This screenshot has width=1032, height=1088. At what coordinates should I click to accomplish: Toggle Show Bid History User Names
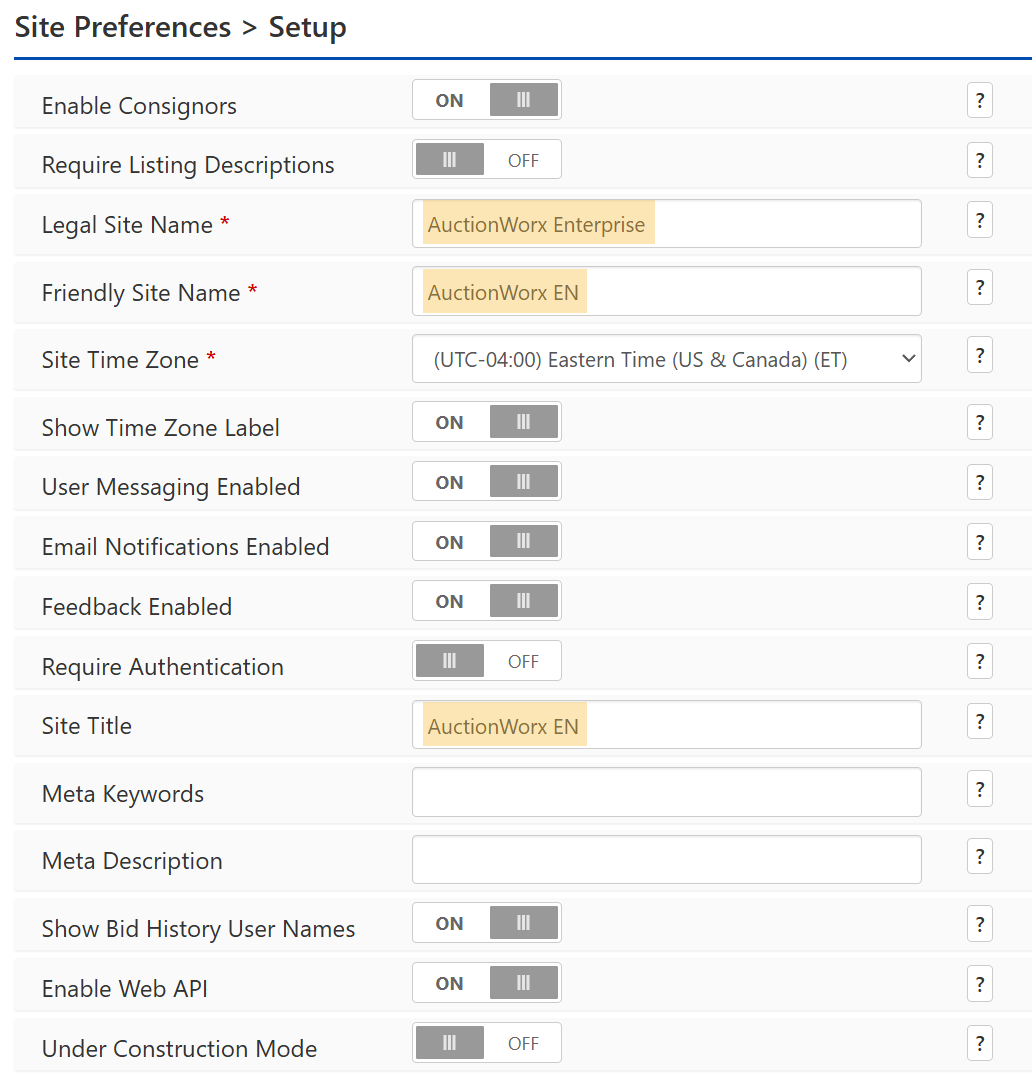pos(487,923)
